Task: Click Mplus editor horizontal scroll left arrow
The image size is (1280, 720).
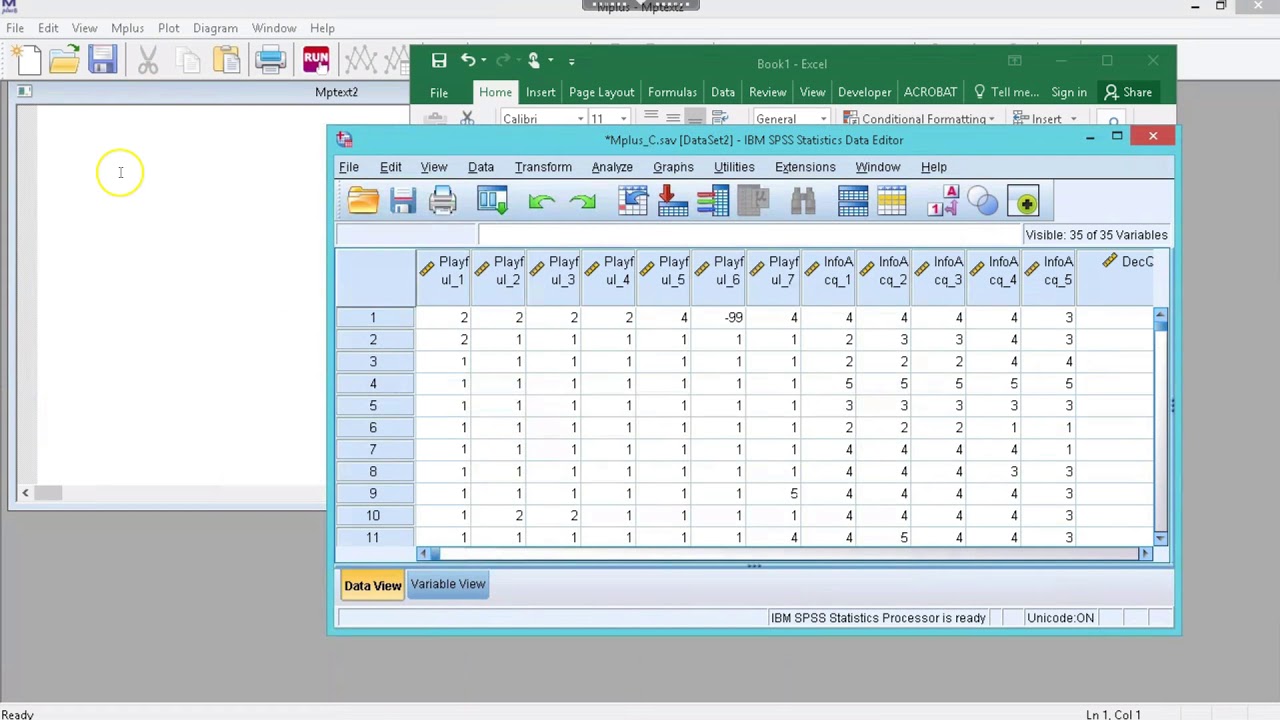Action: coord(26,493)
